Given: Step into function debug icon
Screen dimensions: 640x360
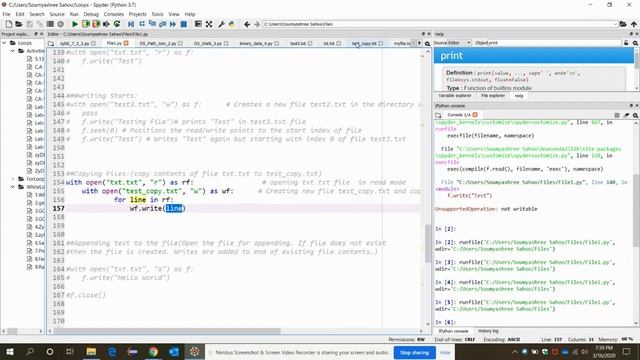Looking at the screenshot, I should click(x=152, y=24).
